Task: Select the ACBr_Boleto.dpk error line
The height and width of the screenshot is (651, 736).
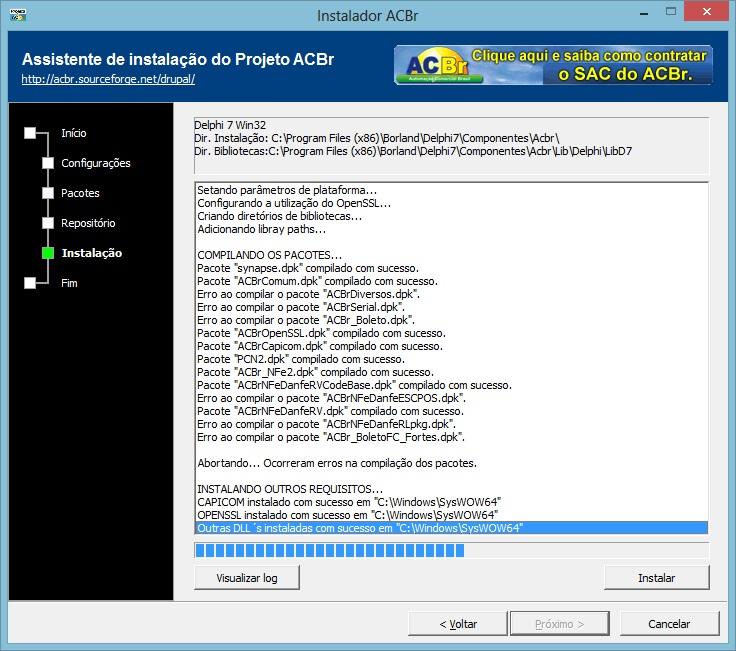Action: tap(306, 320)
